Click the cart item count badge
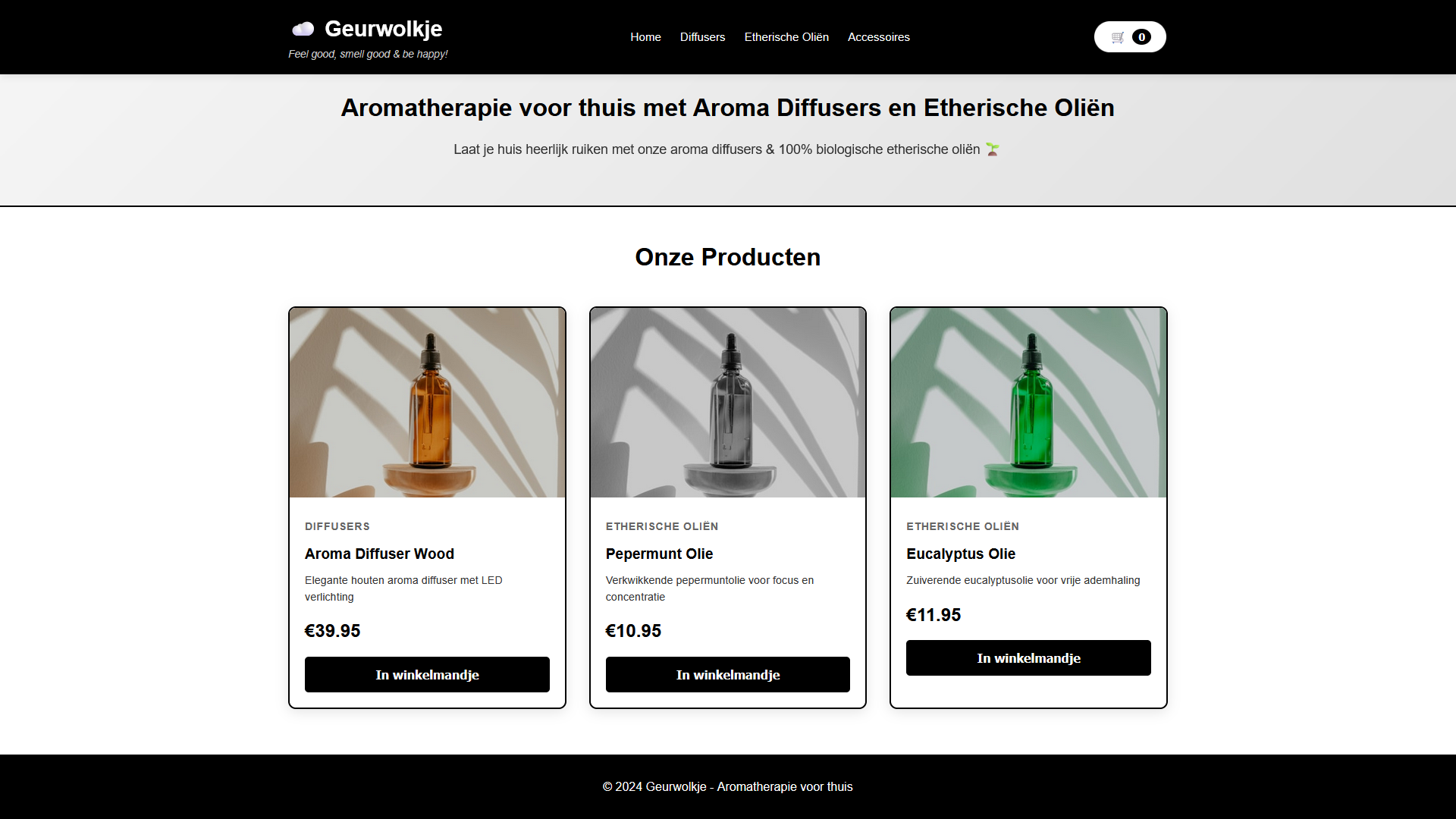The width and height of the screenshot is (1456, 819). click(x=1141, y=37)
